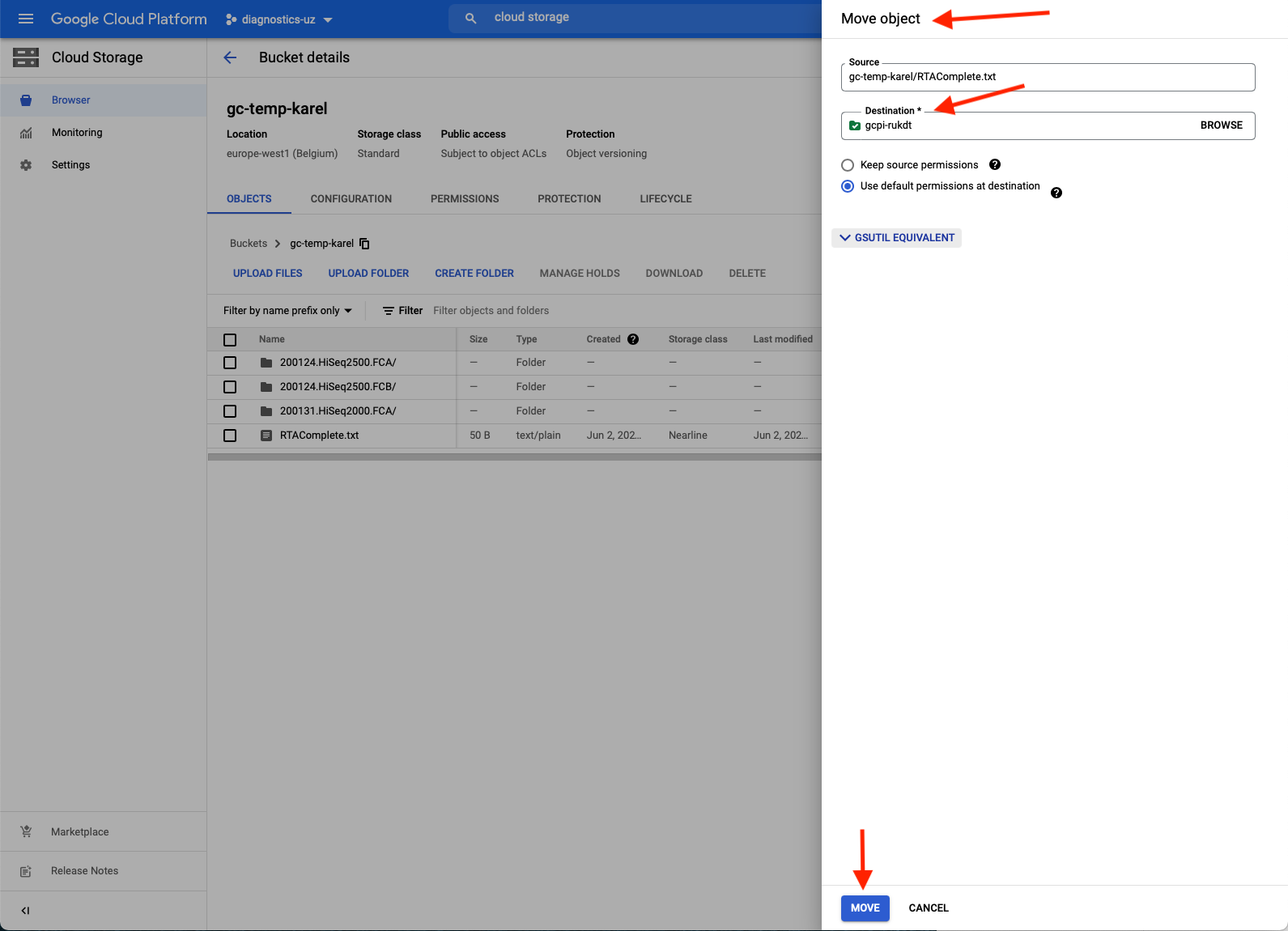Collapse the left sidebar panel
Screen dimensions: 1288x931
point(25,911)
